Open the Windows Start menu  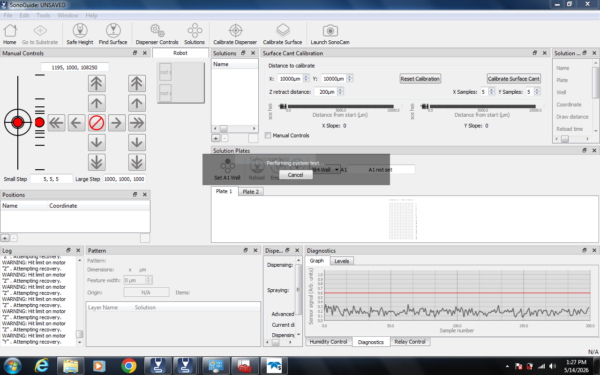[x=12, y=366]
